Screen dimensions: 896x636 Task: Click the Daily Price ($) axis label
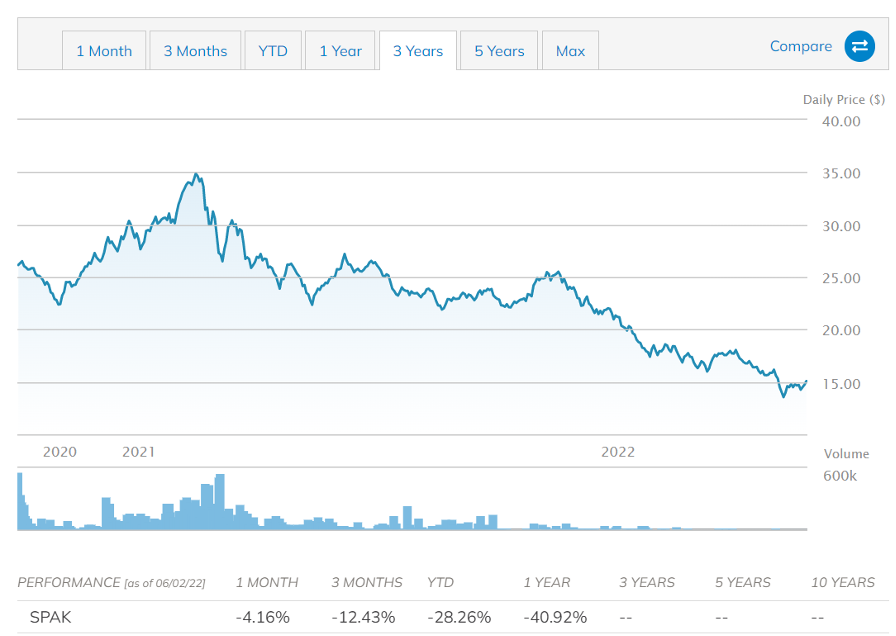pos(843,99)
